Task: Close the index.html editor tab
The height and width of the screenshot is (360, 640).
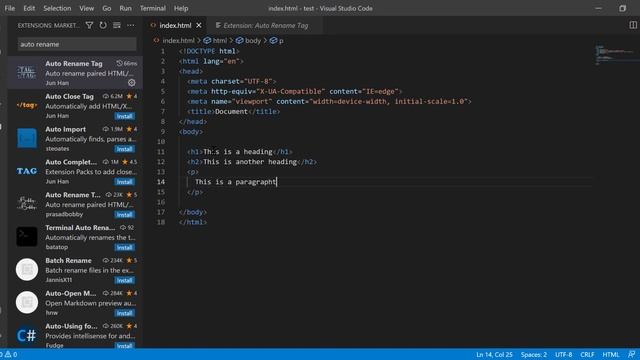Action: pos(199,25)
